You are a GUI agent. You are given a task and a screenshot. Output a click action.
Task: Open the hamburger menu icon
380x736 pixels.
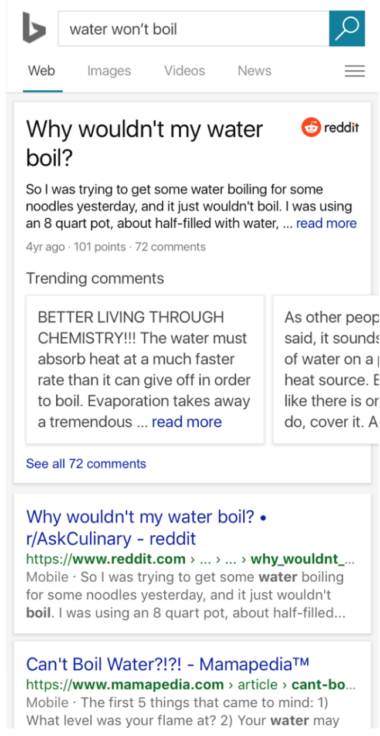tap(355, 71)
